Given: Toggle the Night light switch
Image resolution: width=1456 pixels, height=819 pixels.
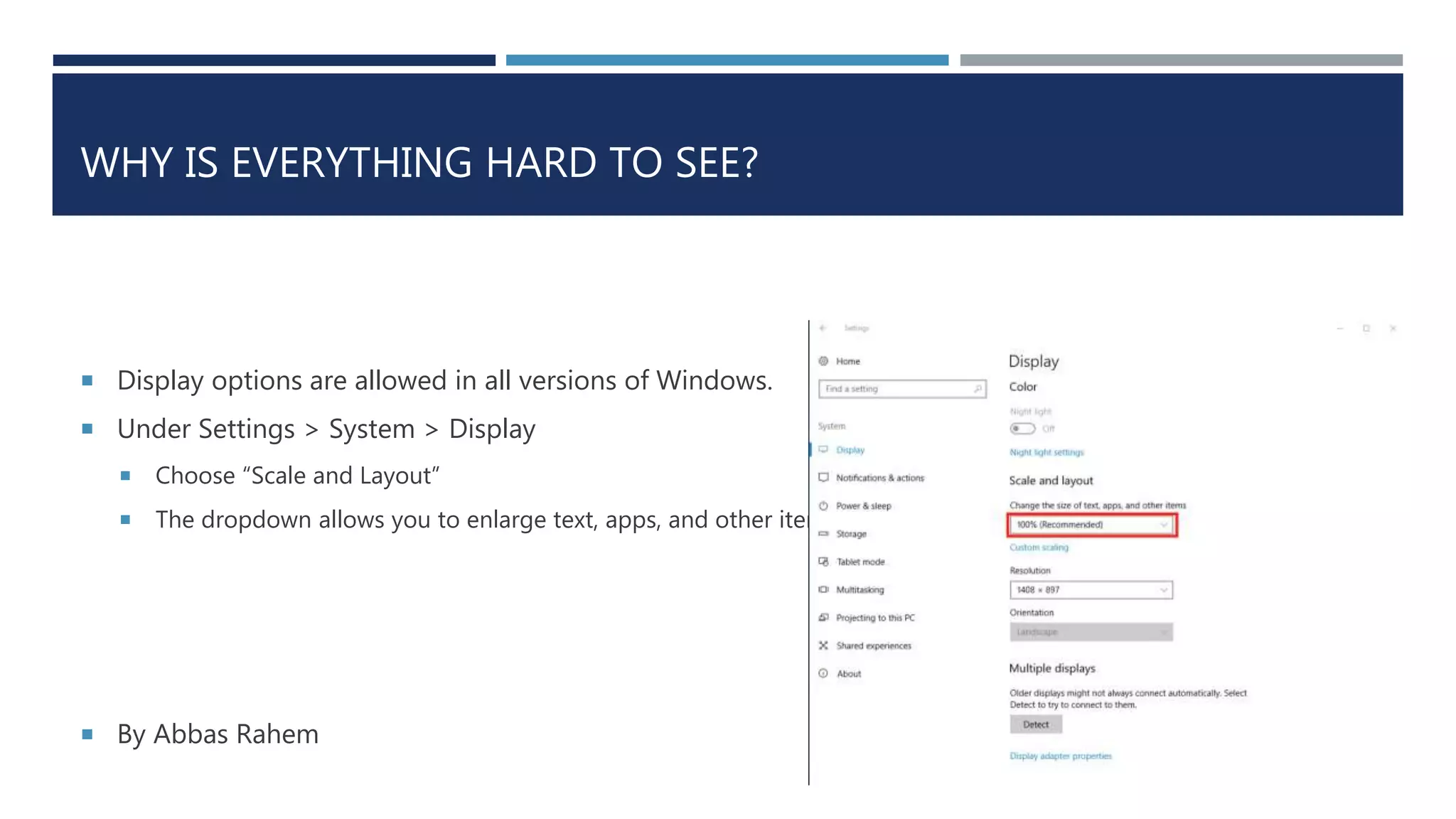Looking at the screenshot, I should point(1022,429).
